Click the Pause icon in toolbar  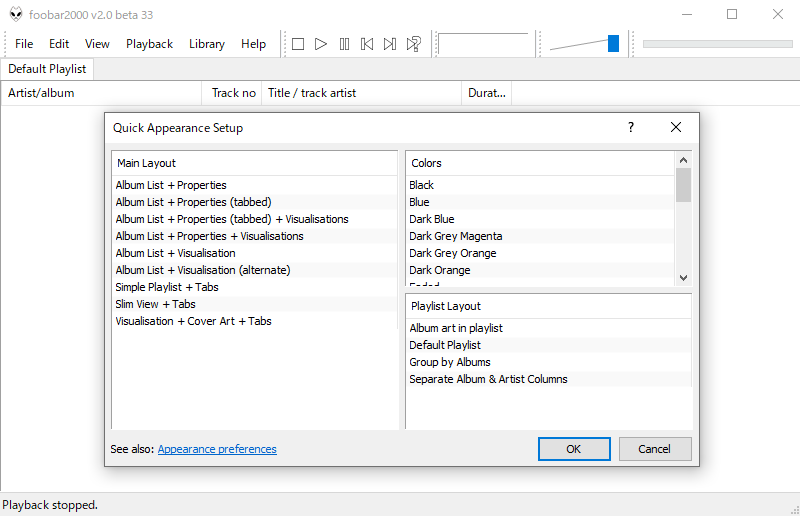point(344,44)
